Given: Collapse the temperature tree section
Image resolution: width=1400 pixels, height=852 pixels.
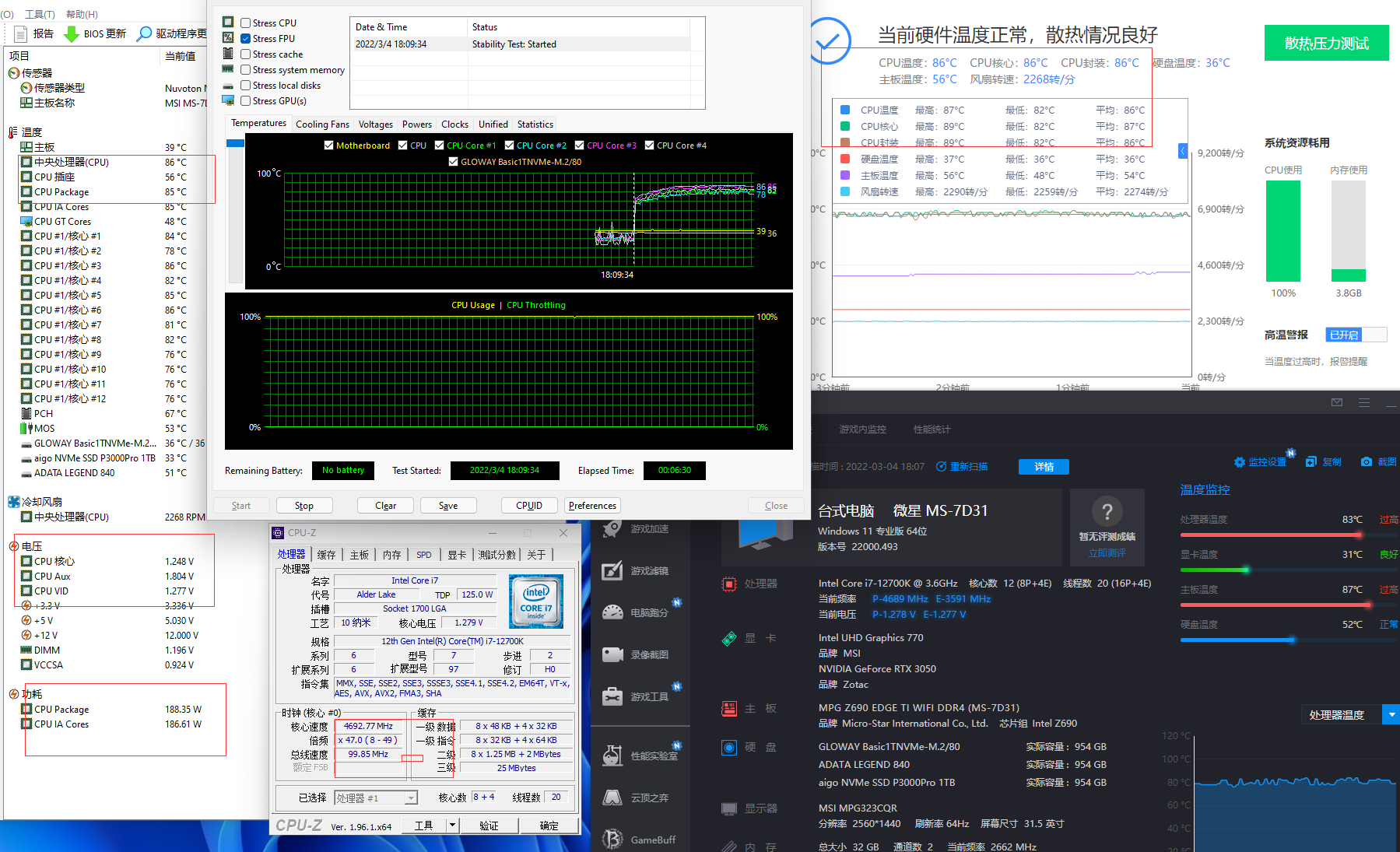Looking at the screenshot, I should pyautogui.click(x=13, y=132).
